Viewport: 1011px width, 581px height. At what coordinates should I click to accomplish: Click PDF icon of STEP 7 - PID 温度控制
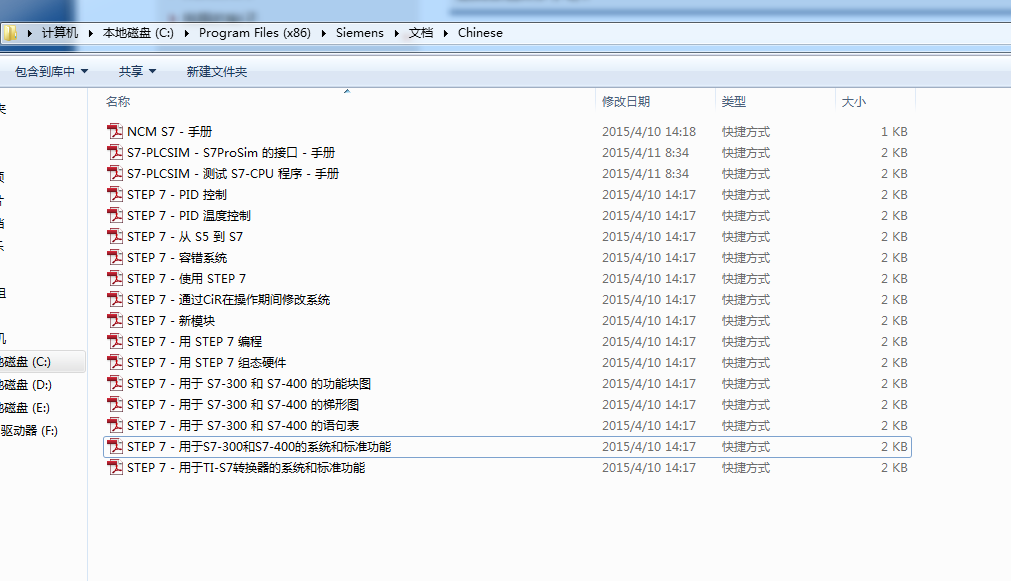point(115,215)
